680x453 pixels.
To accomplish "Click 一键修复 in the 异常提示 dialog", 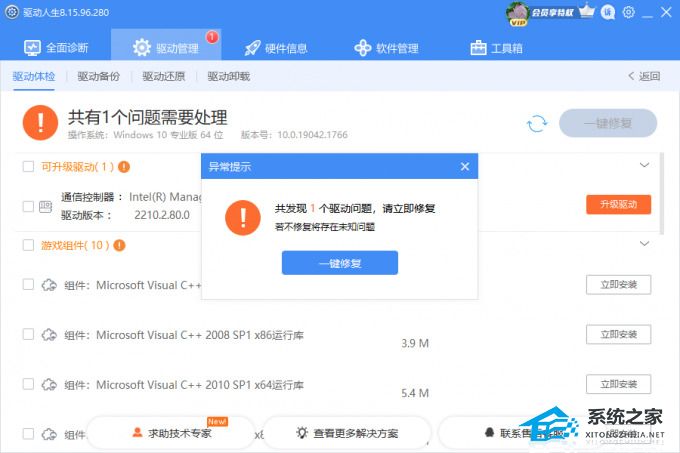I will click(x=340, y=263).
